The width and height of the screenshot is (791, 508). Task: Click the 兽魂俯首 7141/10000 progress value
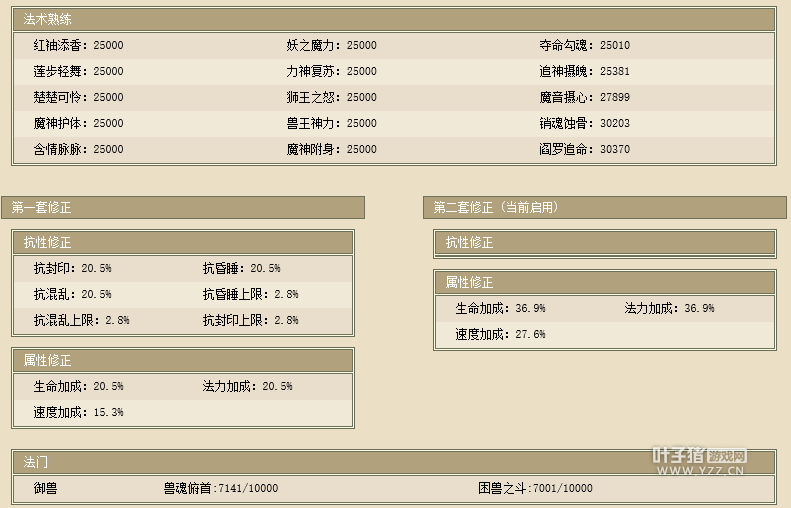click(x=221, y=489)
